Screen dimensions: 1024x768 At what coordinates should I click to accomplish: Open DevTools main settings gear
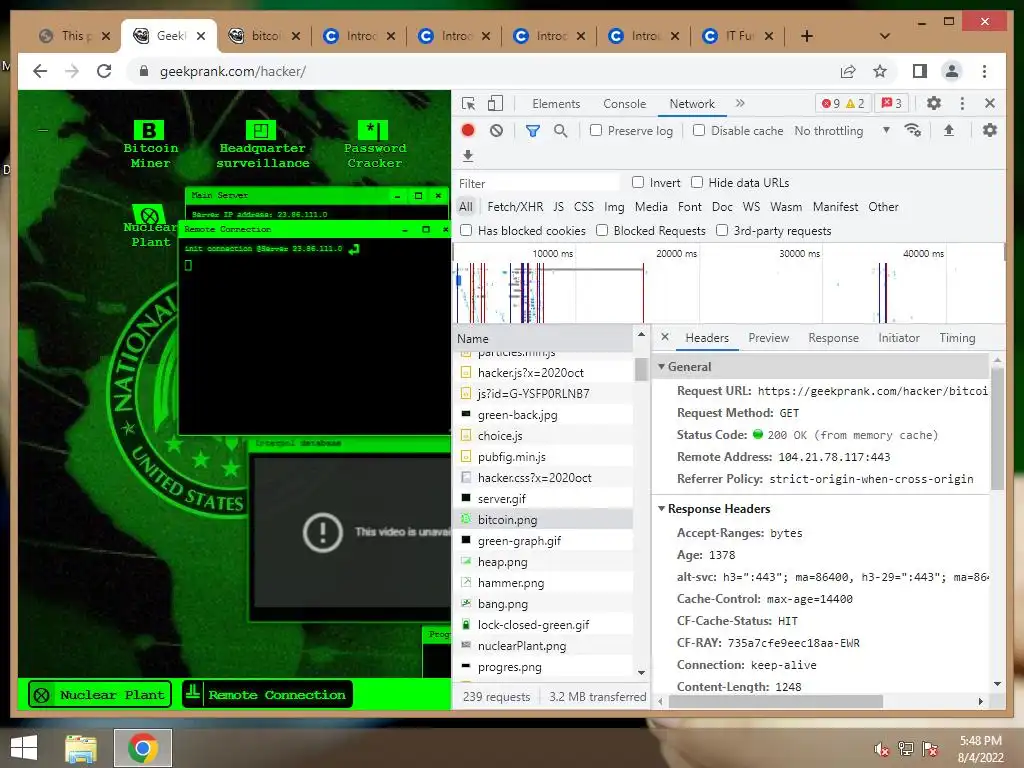pos(934,103)
